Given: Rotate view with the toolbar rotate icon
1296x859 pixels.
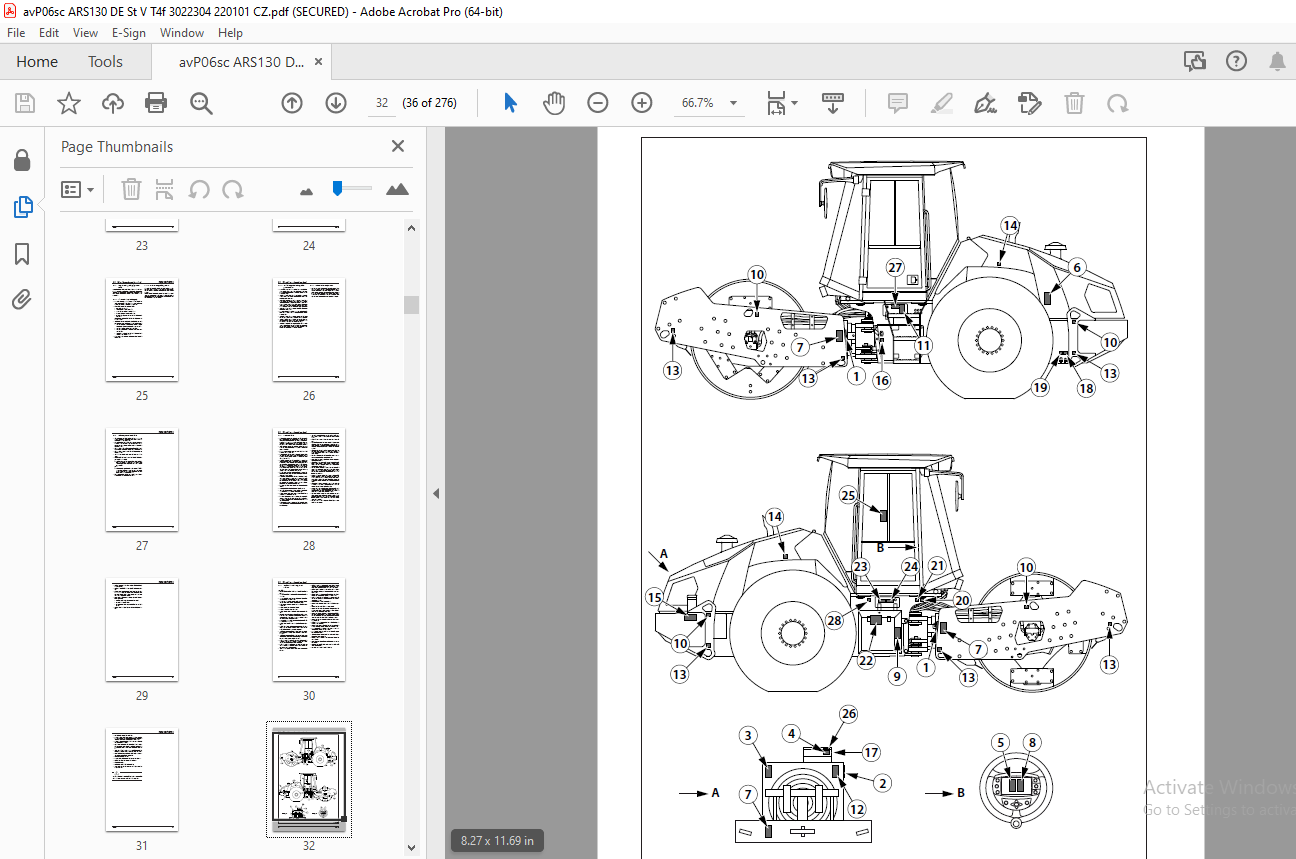Looking at the screenshot, I should point(1117,103).
